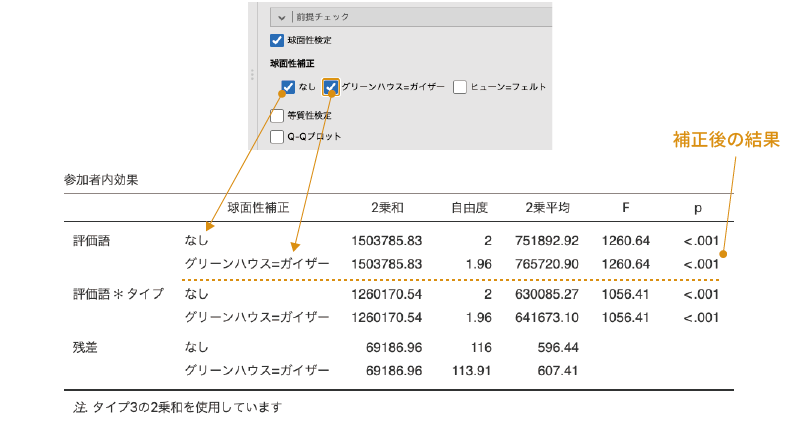Check the 等質性検定 checkbox
800x423 pixels.
click(277, 115)
